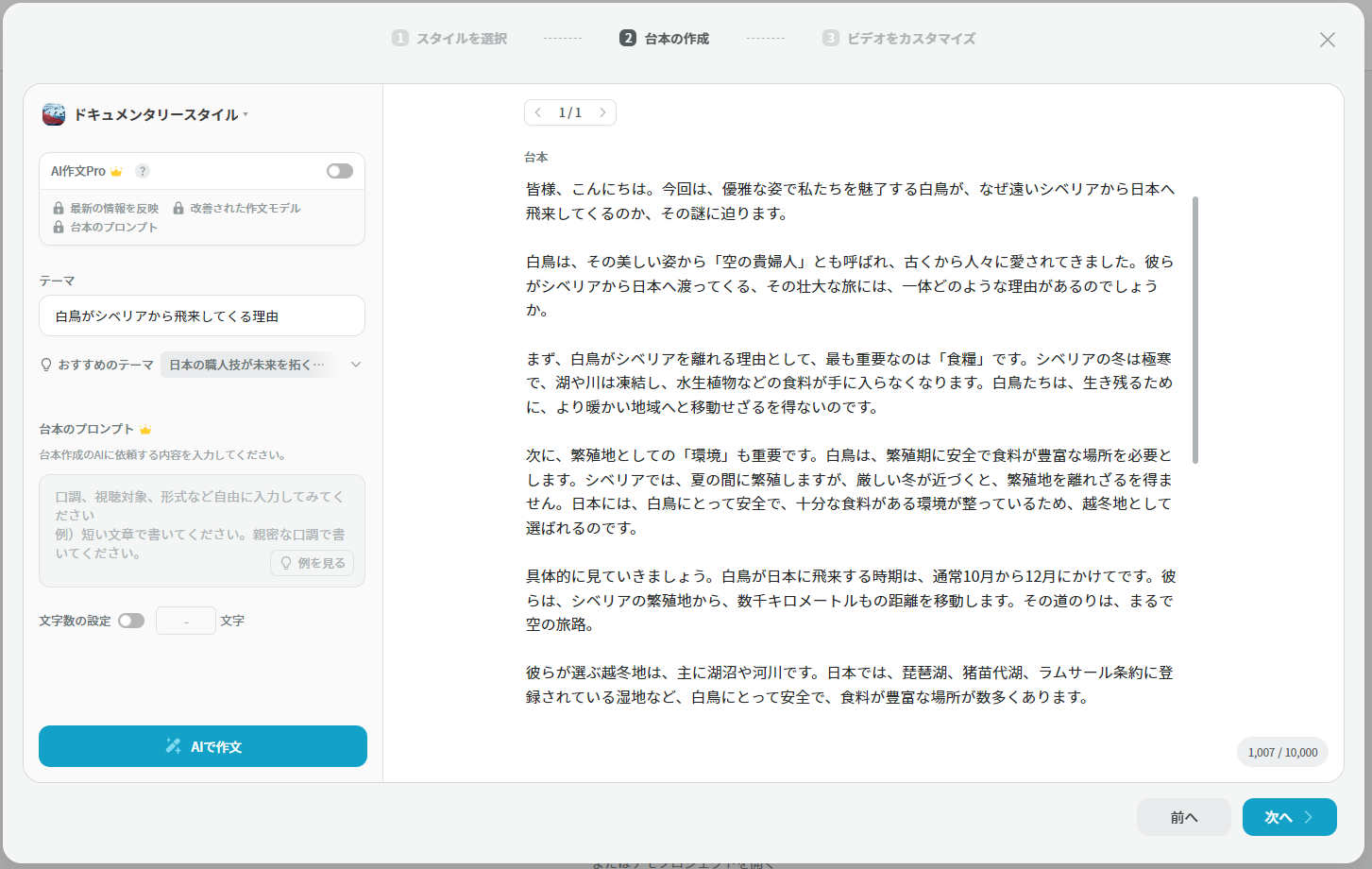
Task: Click the crown icon beside 台本のプロンプト heading
Action: [x=145, y=430]
